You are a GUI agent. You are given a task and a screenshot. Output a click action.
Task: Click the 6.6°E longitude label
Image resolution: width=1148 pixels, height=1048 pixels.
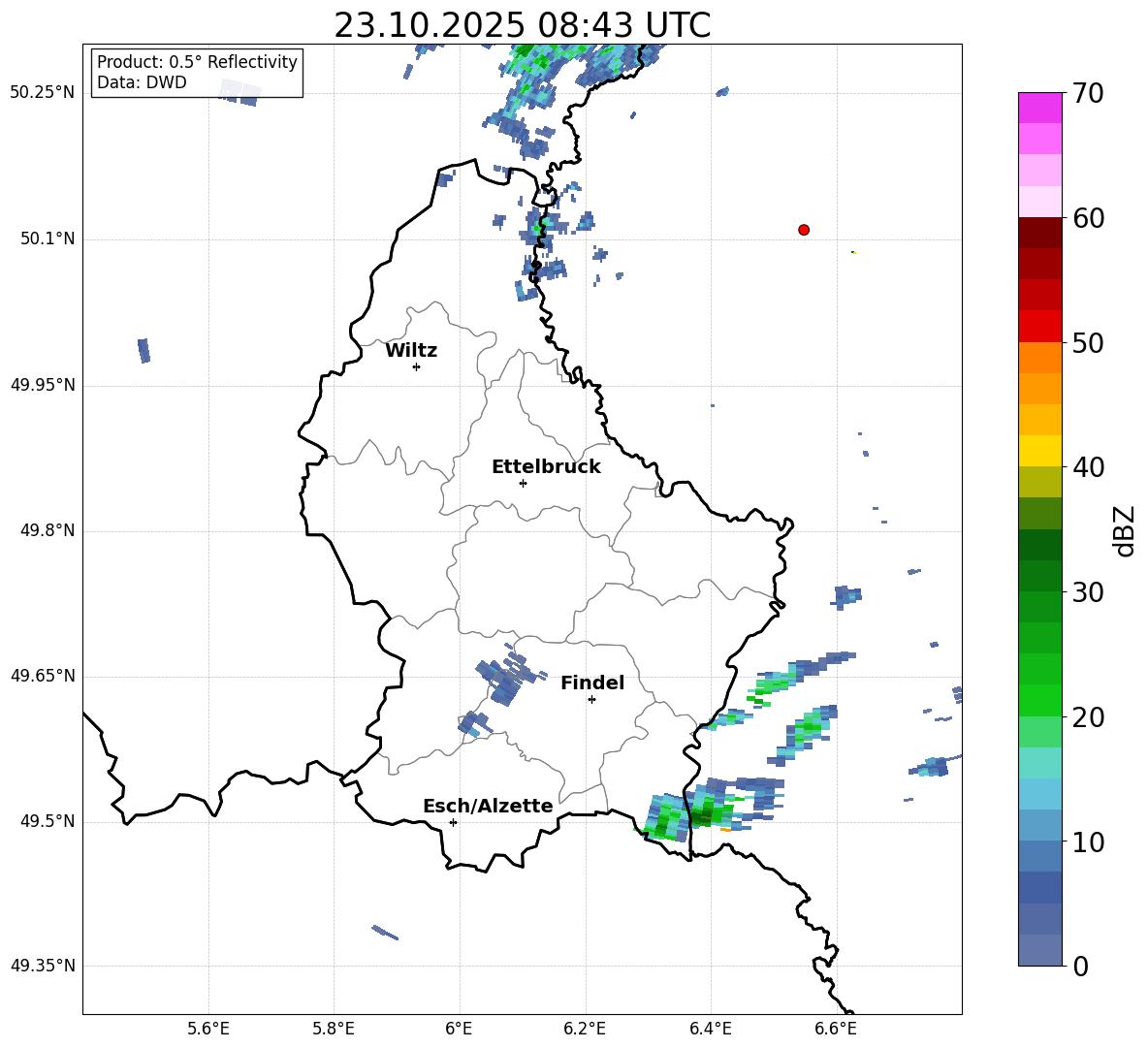pyautogui.click(x=836, y=1029)
